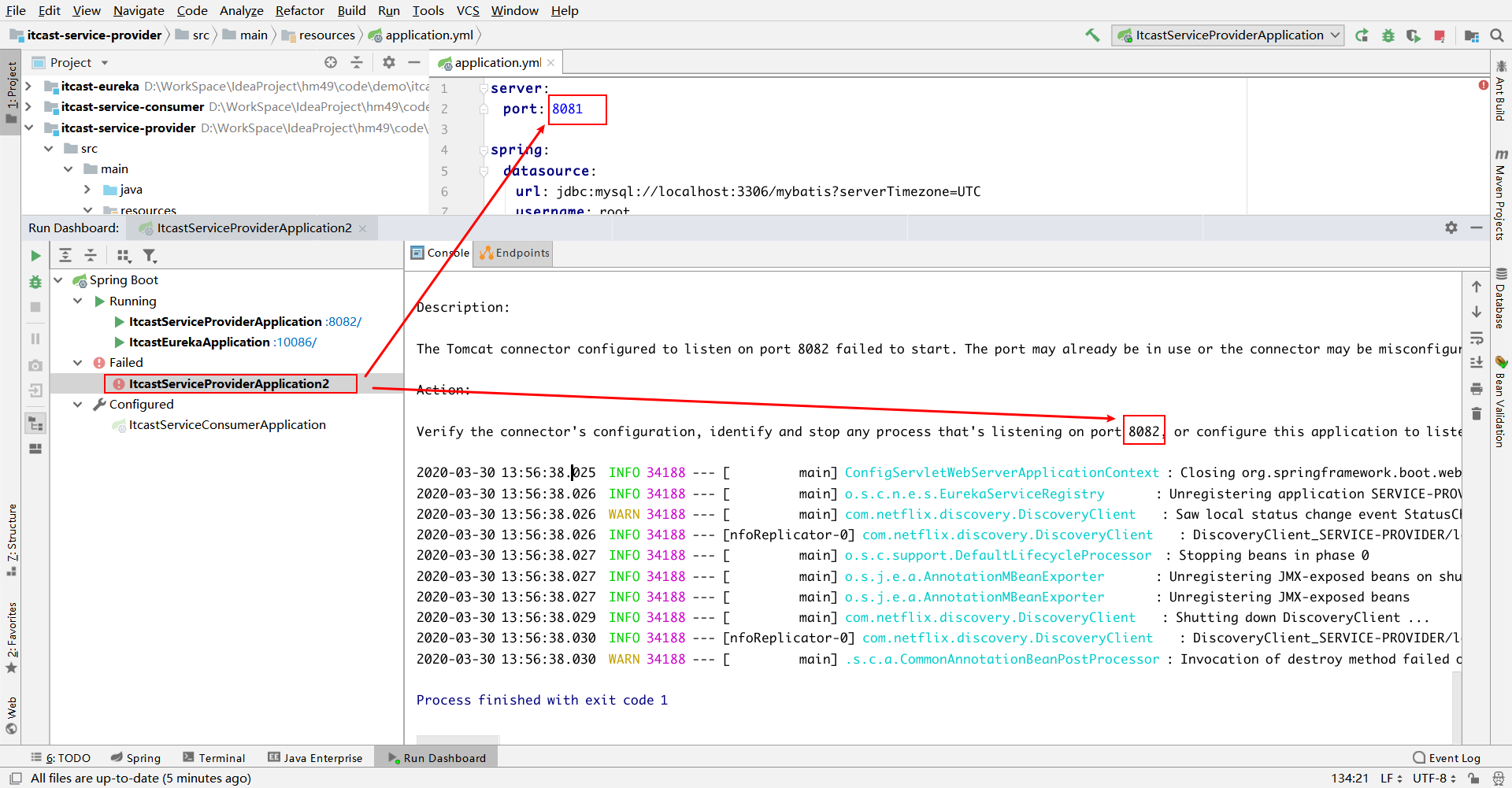Screen dimensions: 1512x788
Task: Click the :10086/ link of ItcastEurekaApplication
Action: point(295,342)
